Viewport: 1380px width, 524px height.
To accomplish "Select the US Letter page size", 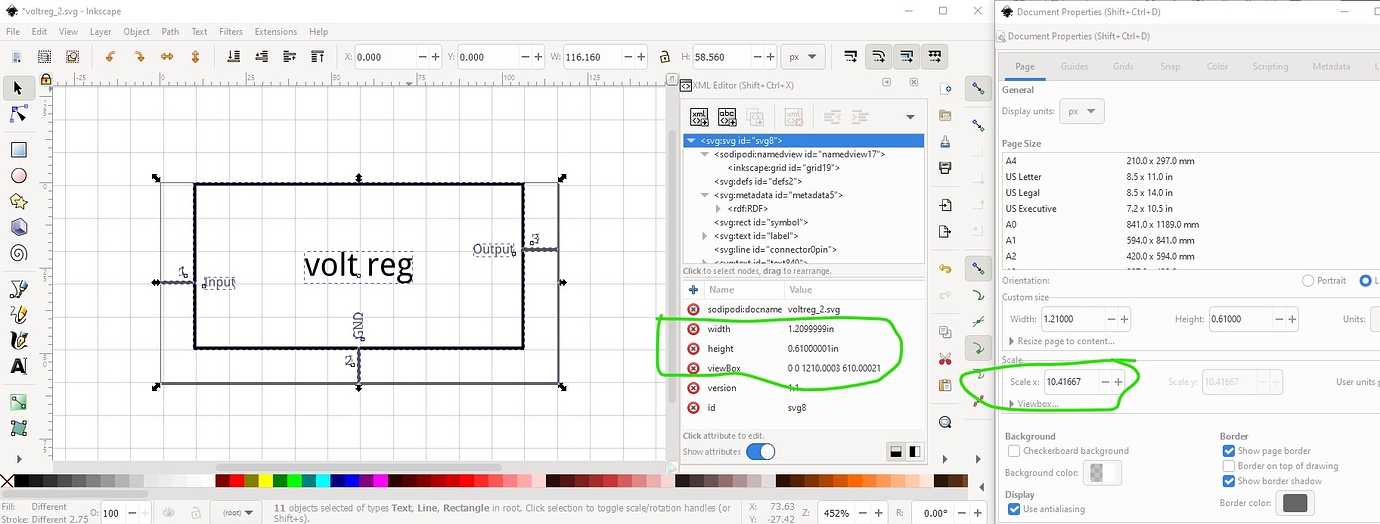I will click(1190, 177).
